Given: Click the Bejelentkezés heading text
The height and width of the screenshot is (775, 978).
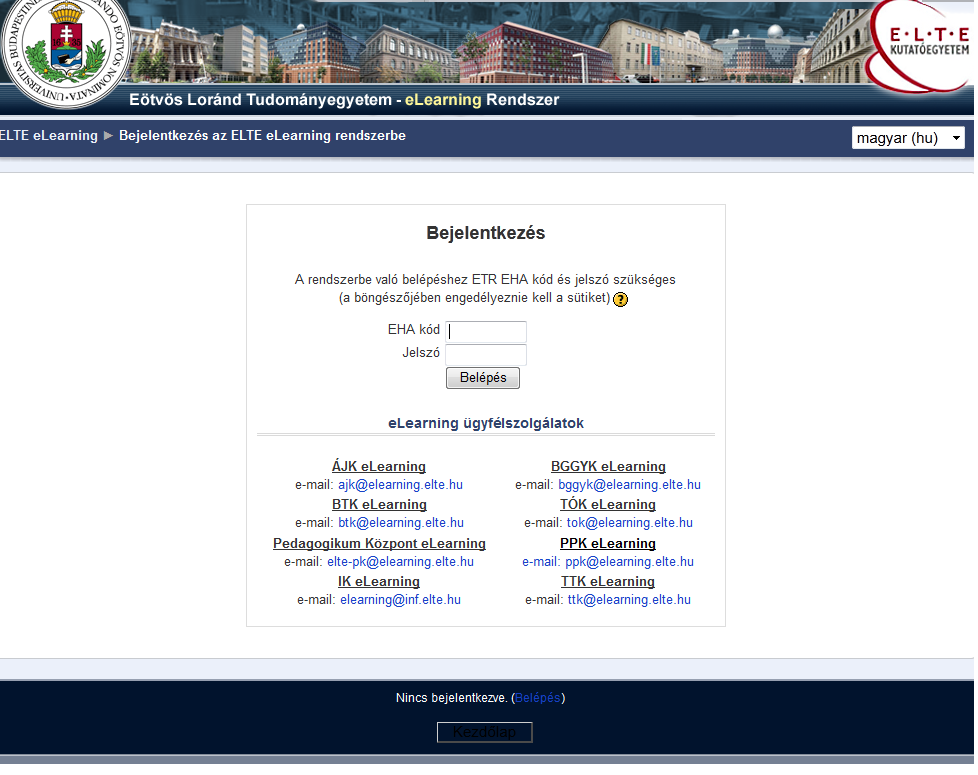Looking at the screenshot, I should pyautogui.click(x=486, y=233).
